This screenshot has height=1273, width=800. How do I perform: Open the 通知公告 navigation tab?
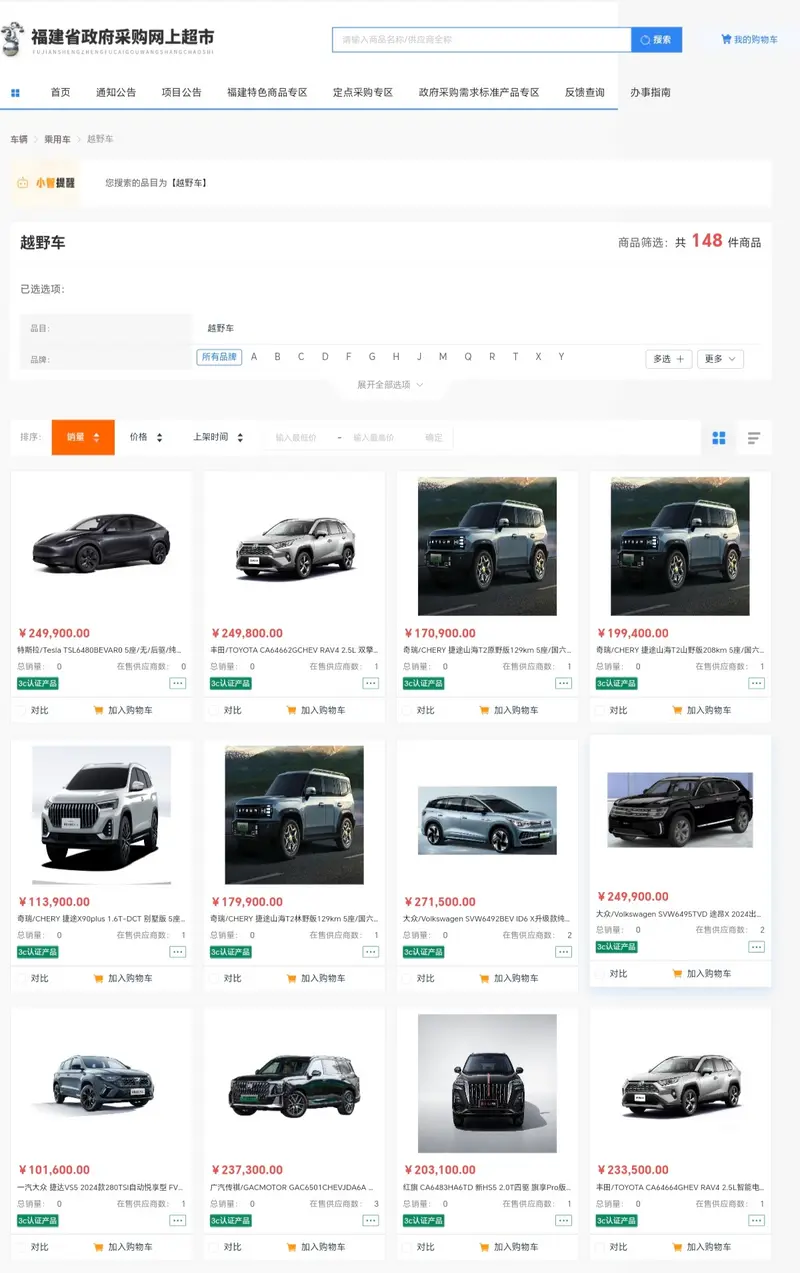click(116, 93)
